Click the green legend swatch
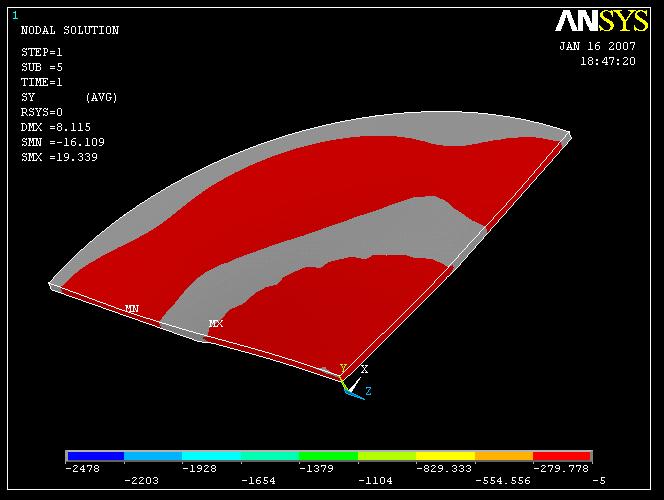This screenshot has height=500, width=664. coord(328,456)
